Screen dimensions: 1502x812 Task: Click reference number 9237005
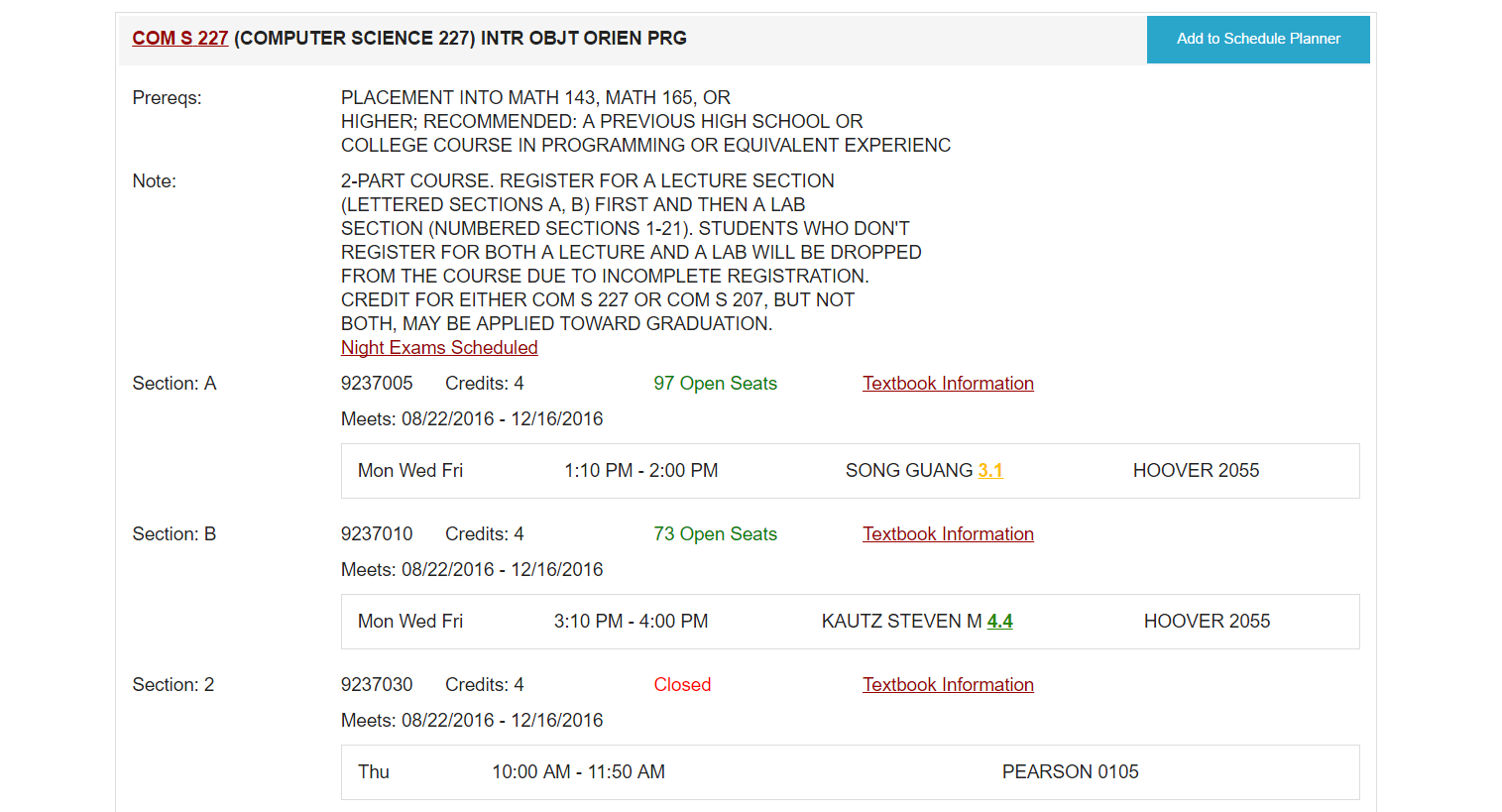[377, 384]
